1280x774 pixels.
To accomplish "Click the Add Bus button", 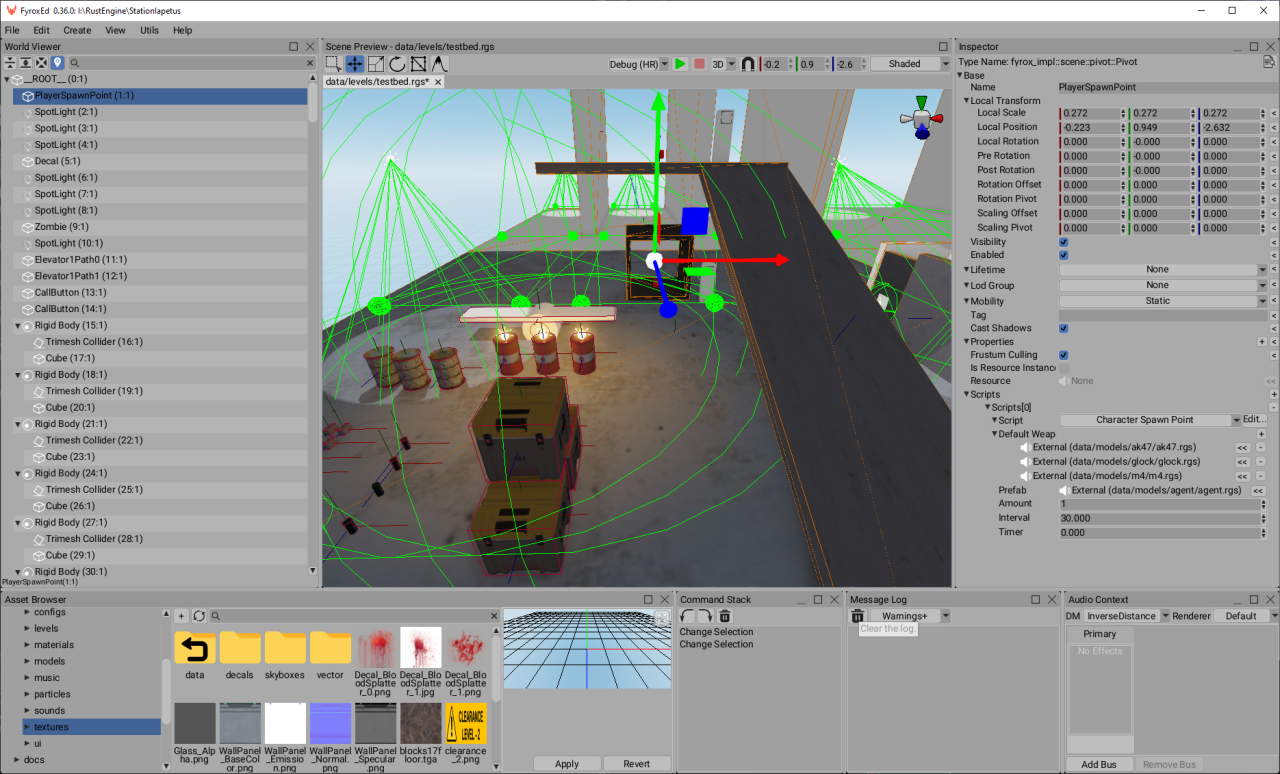I will (1098, 764).
